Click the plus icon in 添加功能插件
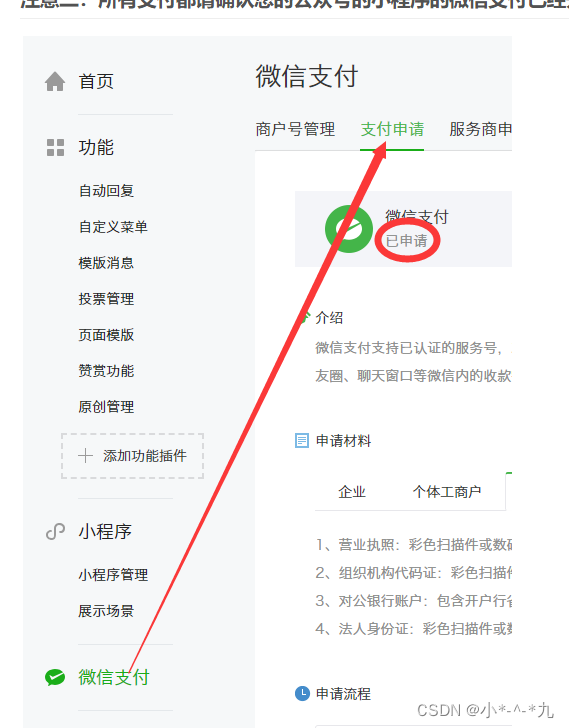The image size is (569, 728). click(x=85, y=455)
